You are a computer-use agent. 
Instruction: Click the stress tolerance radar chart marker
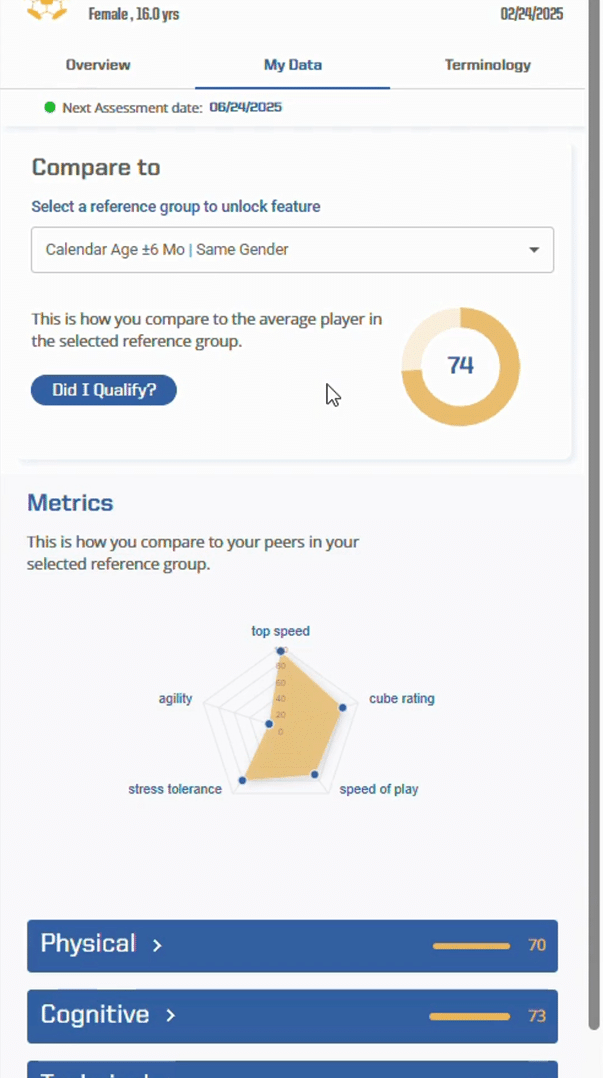click(x=242, y=779)
